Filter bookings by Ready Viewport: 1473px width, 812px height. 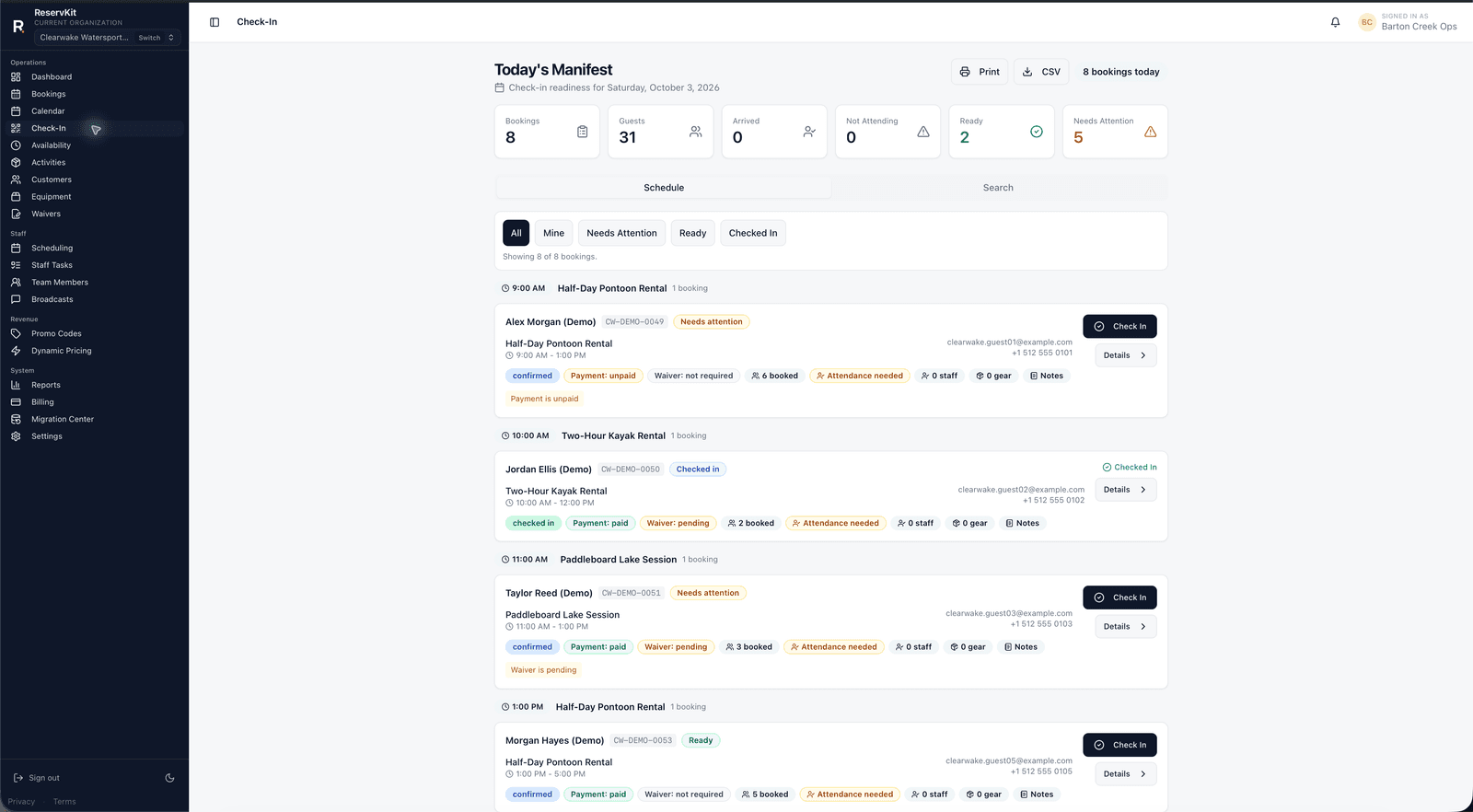(x=692, y=233)
